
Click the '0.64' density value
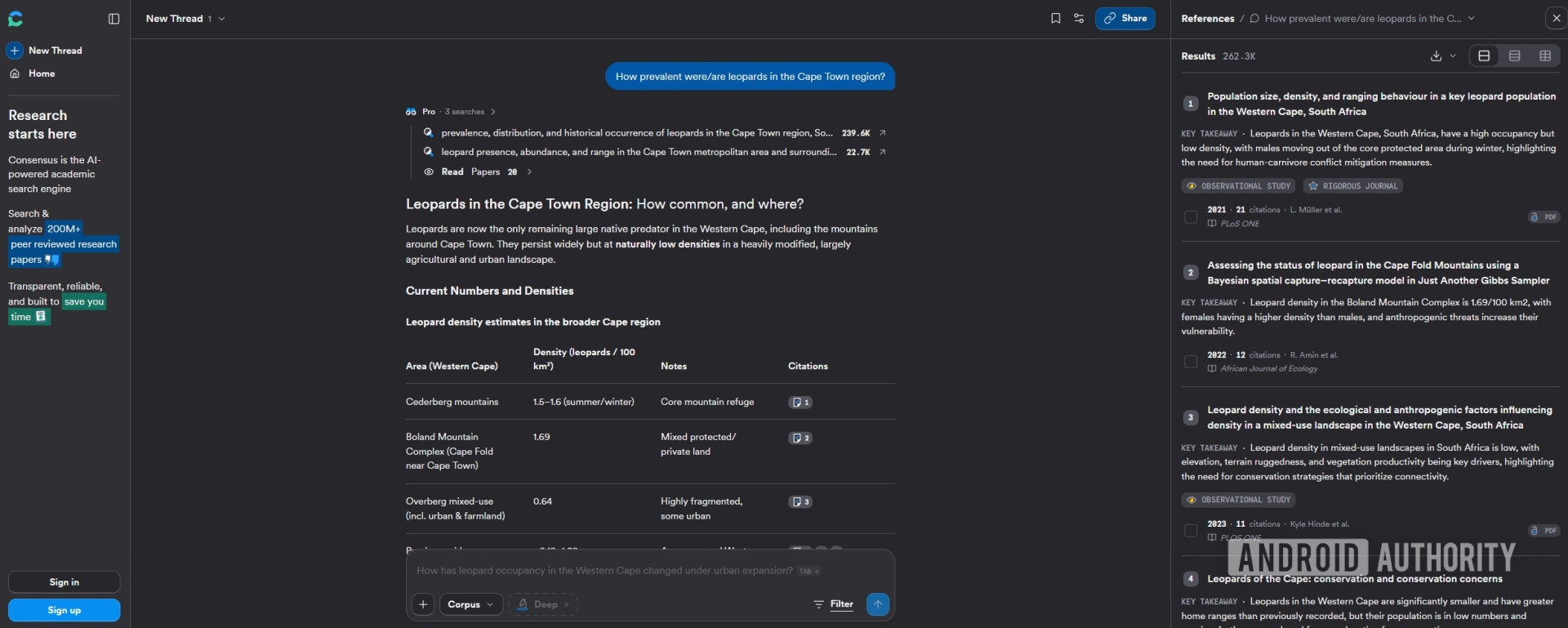[x=542, y=501]
